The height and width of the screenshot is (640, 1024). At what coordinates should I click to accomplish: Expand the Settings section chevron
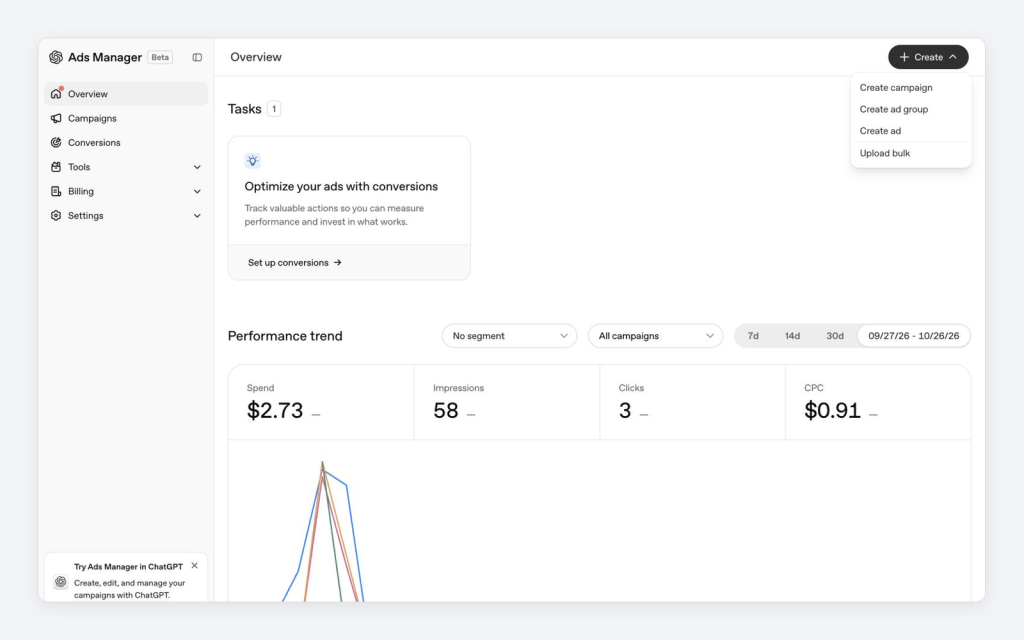[197, 216]
